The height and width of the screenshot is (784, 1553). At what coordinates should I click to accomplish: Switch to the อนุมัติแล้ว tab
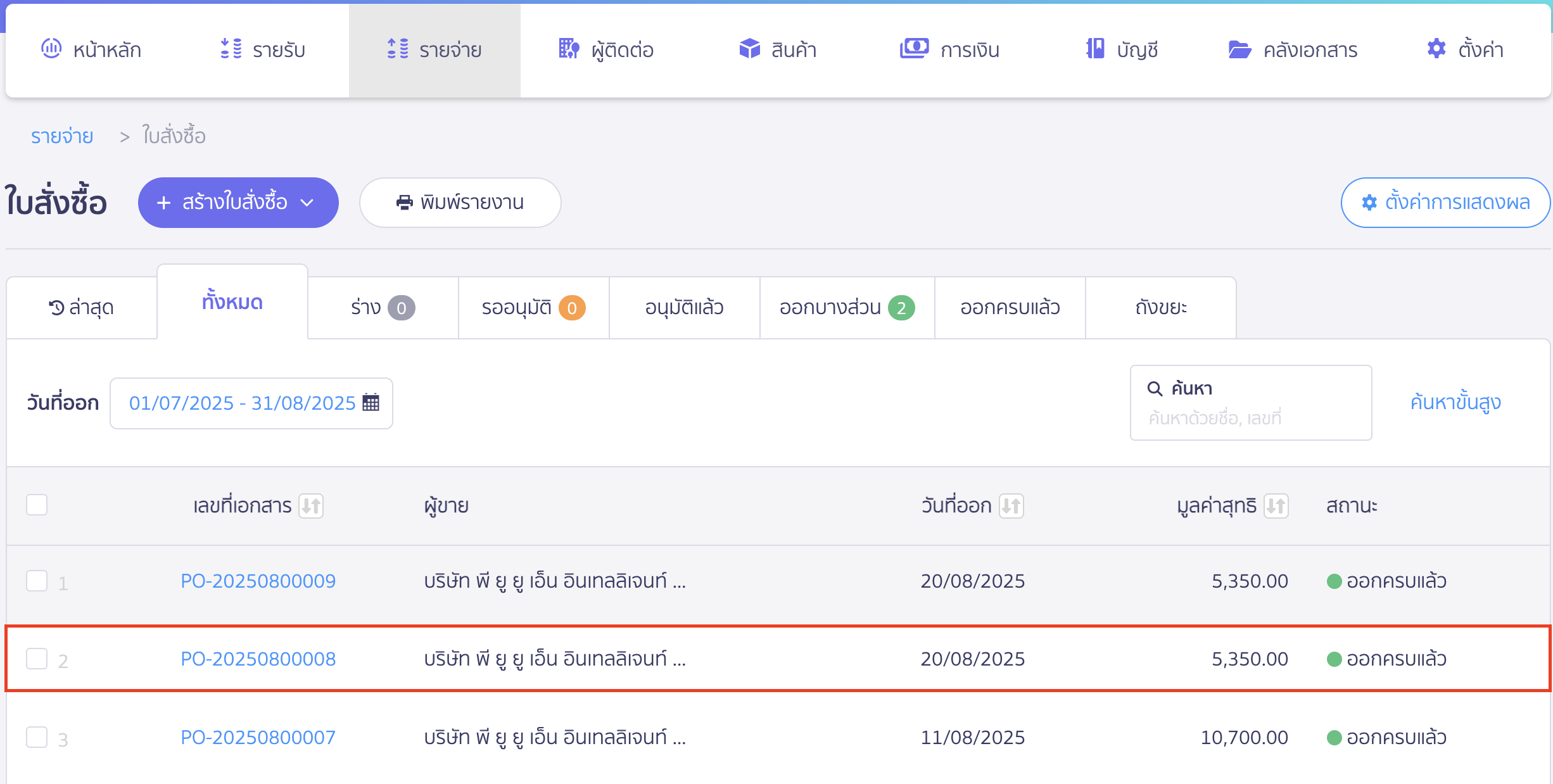click(685, 308)
